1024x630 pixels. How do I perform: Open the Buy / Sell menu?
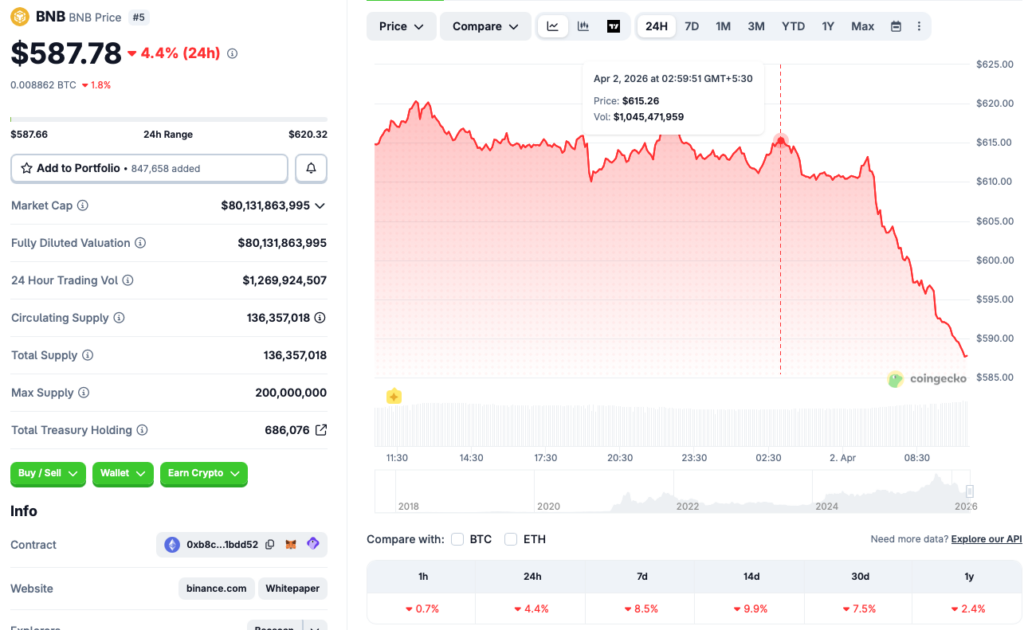coord(47,474)
